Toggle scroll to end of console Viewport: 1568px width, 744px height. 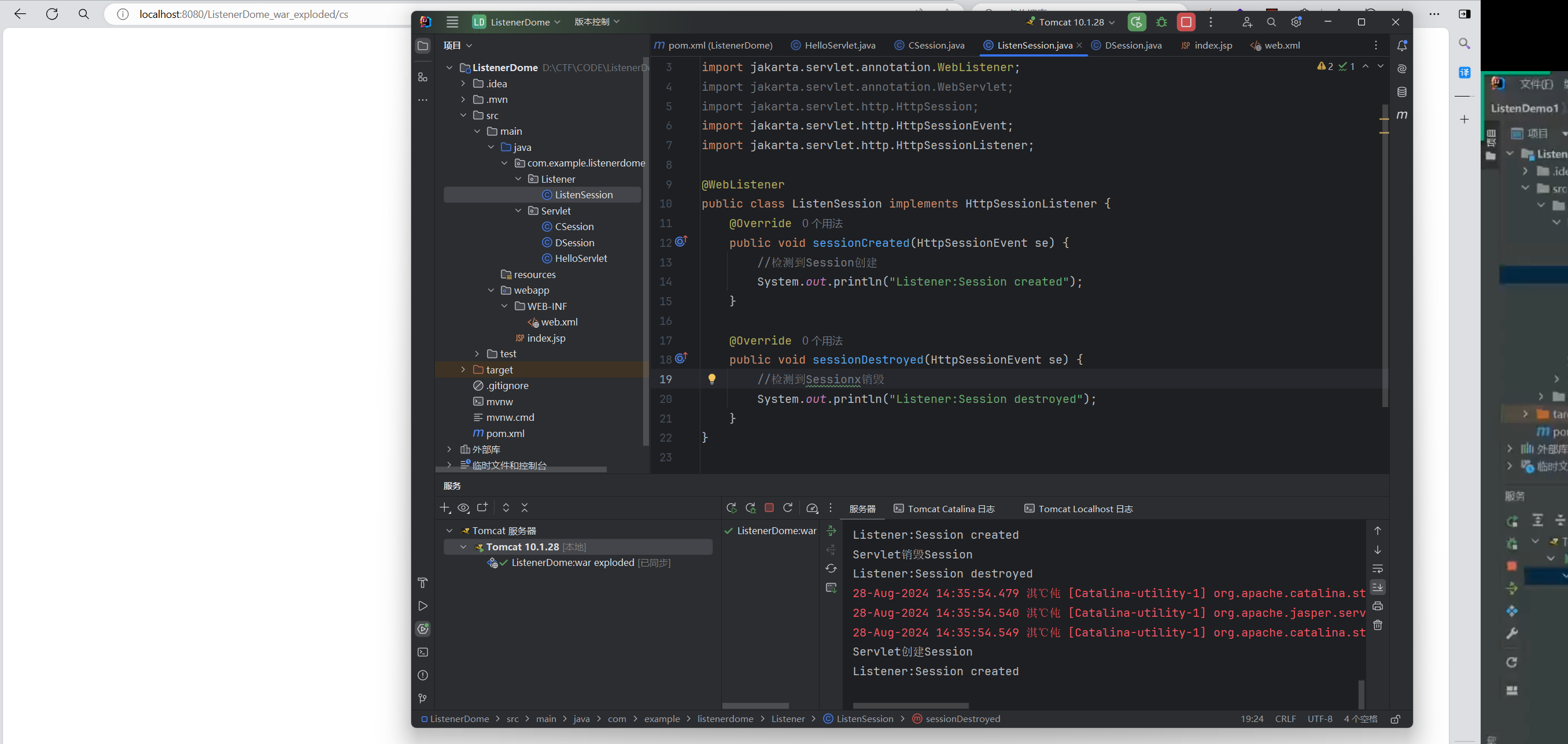(x=1378, y=587)
